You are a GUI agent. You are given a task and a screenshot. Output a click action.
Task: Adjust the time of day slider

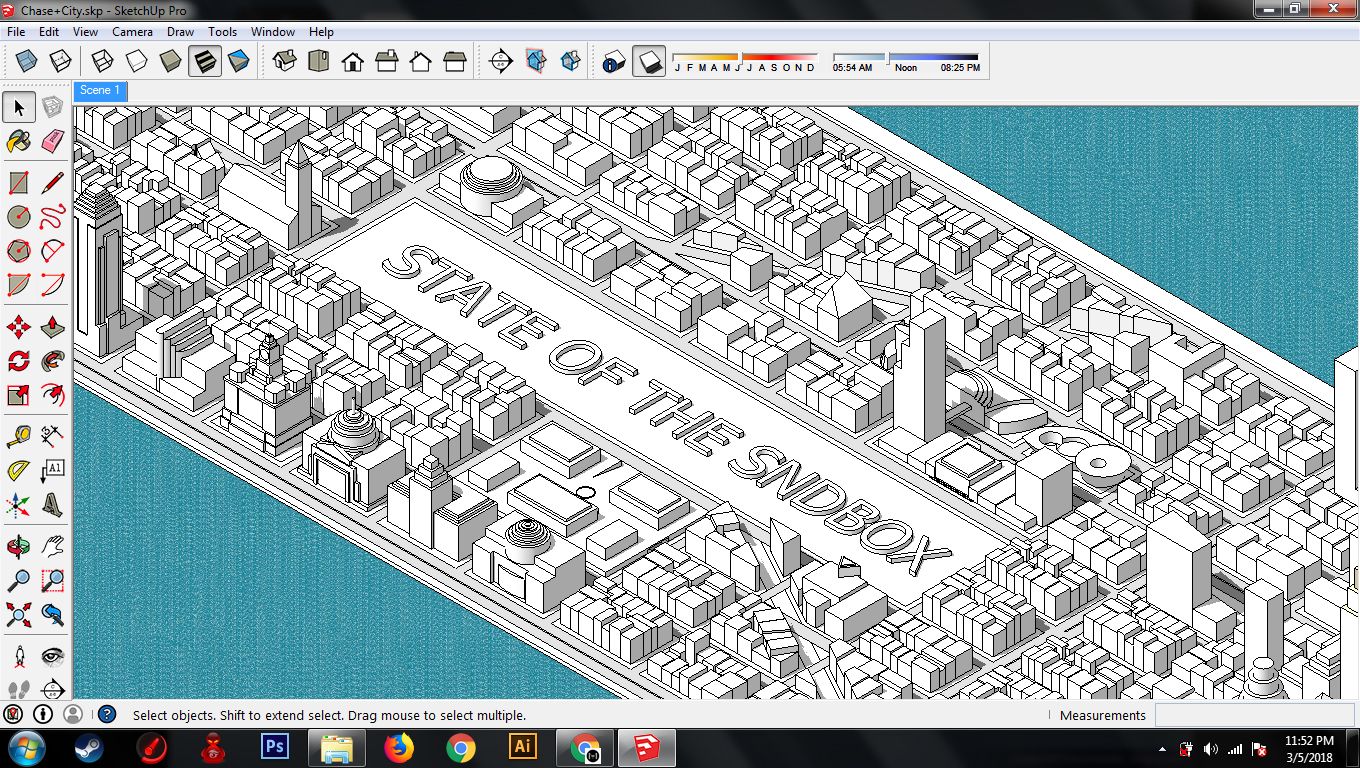[906, 57]
